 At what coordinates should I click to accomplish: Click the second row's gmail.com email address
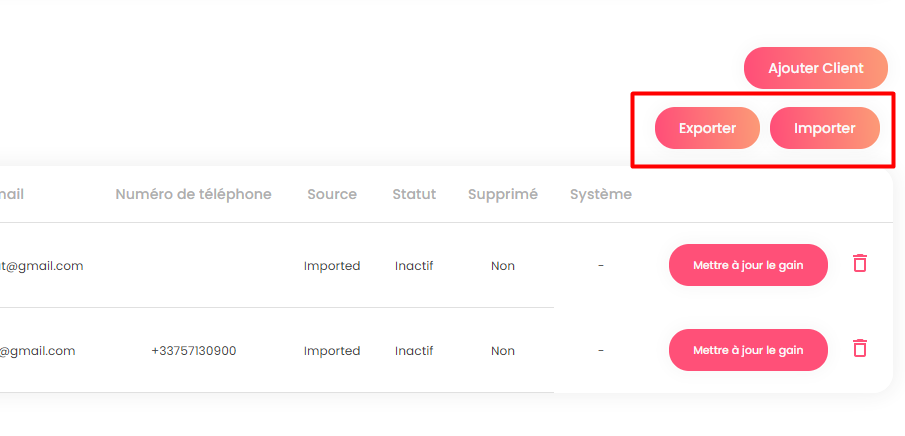pyautogui.click(x=38, y=351)
